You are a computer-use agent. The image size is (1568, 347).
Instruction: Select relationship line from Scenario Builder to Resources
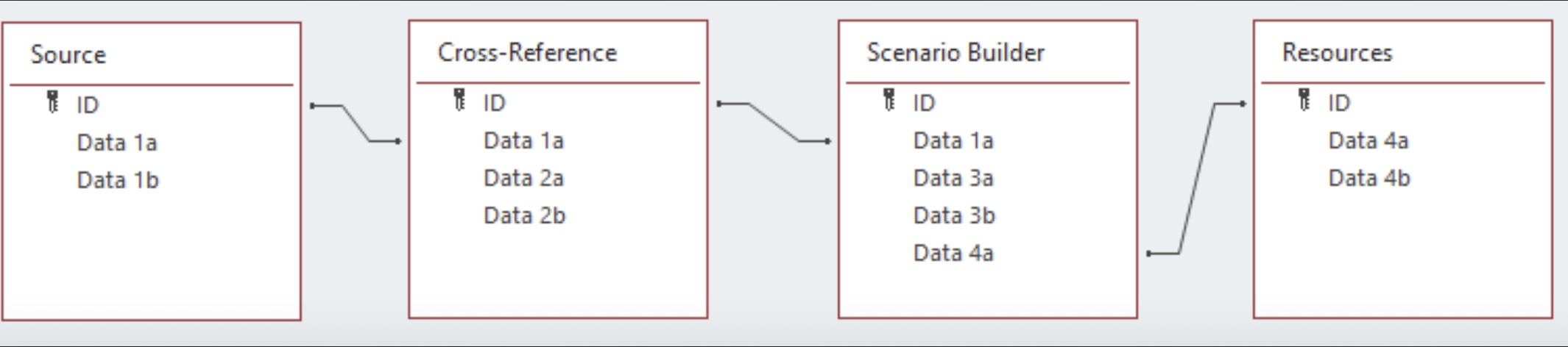tap(1196, 179)
